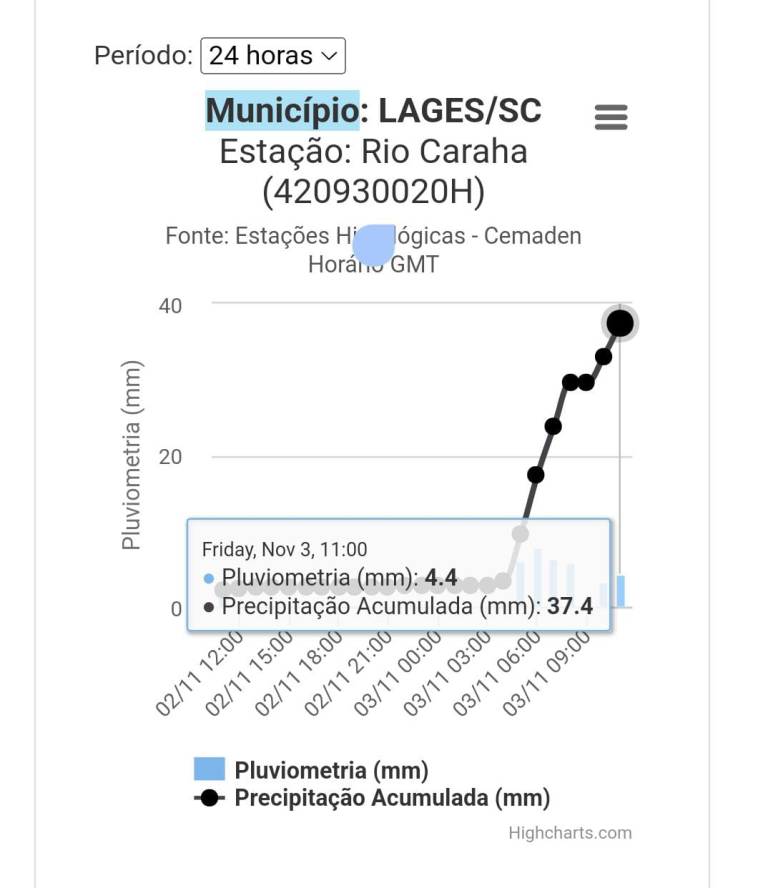Click the Estação: Rio Caraha station title
768x888 pixels.
point(373,152)
